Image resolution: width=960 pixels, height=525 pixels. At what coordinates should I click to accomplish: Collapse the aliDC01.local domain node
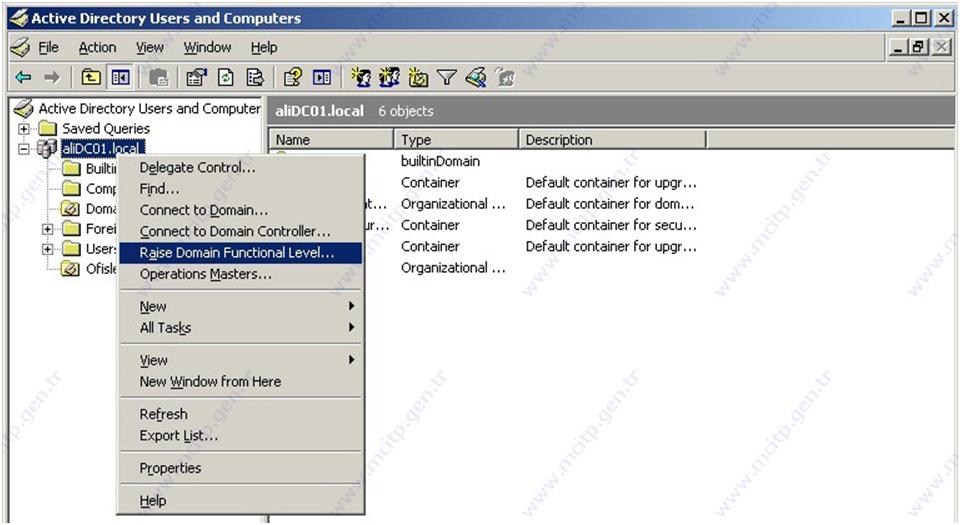coord(23,149)
